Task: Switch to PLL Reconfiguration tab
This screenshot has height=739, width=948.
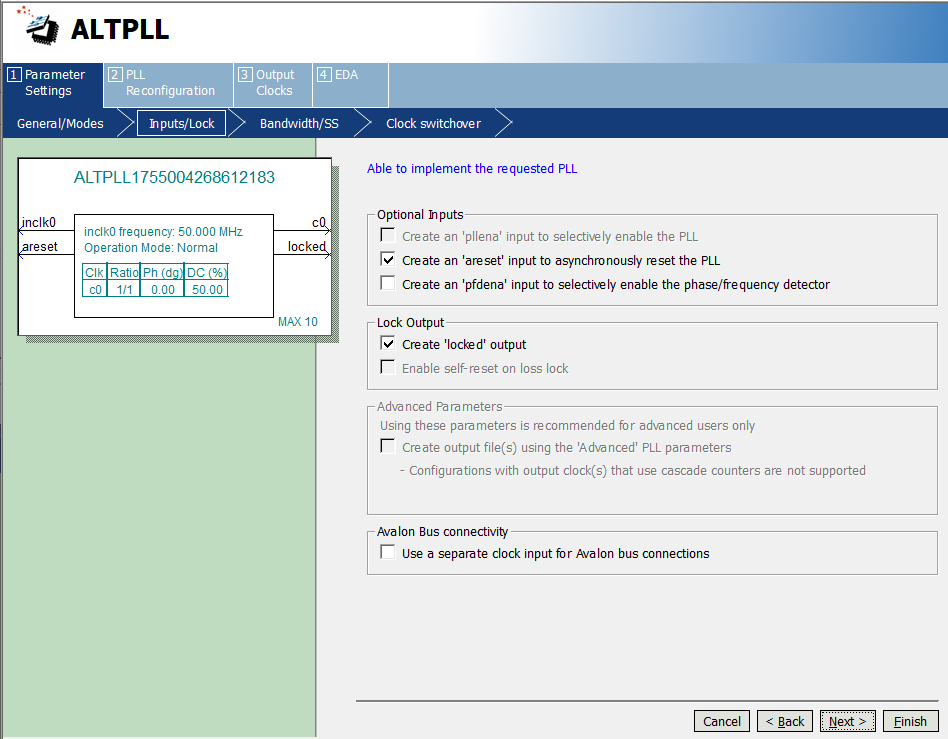Action: tap(168, 83)
